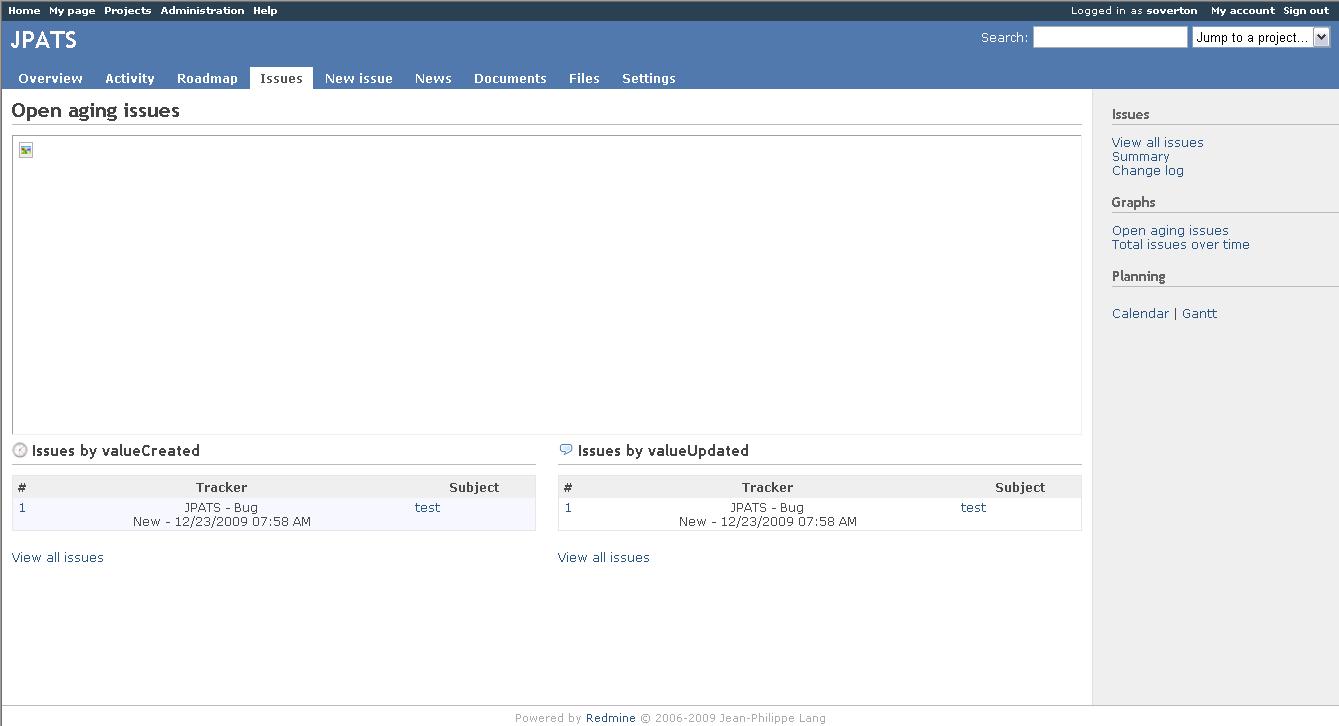1339x726 pixels.
Task: Click View all issues under valueCreated table
Action: (58, 557)
